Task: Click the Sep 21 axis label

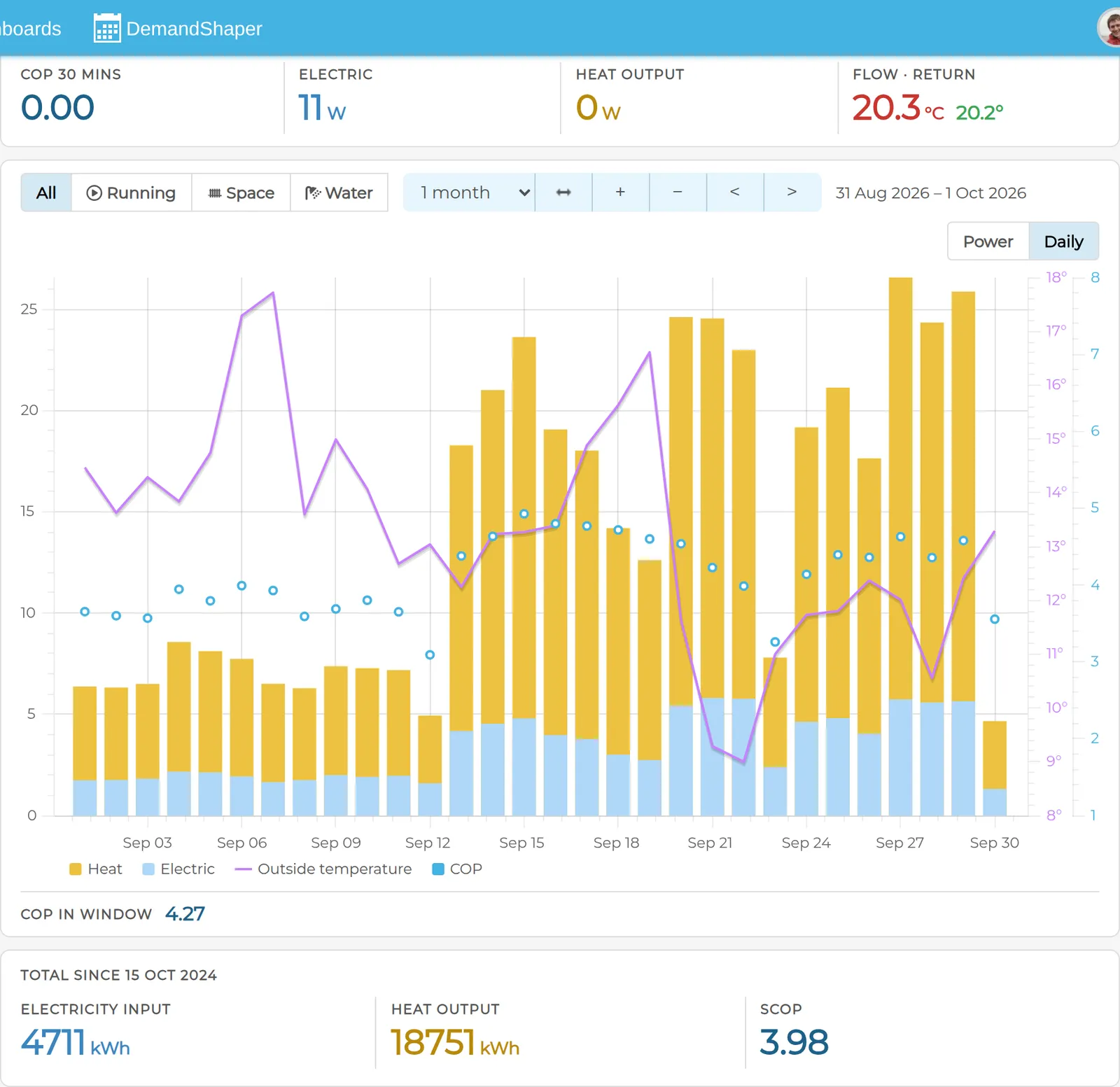Action: [710, 843]
